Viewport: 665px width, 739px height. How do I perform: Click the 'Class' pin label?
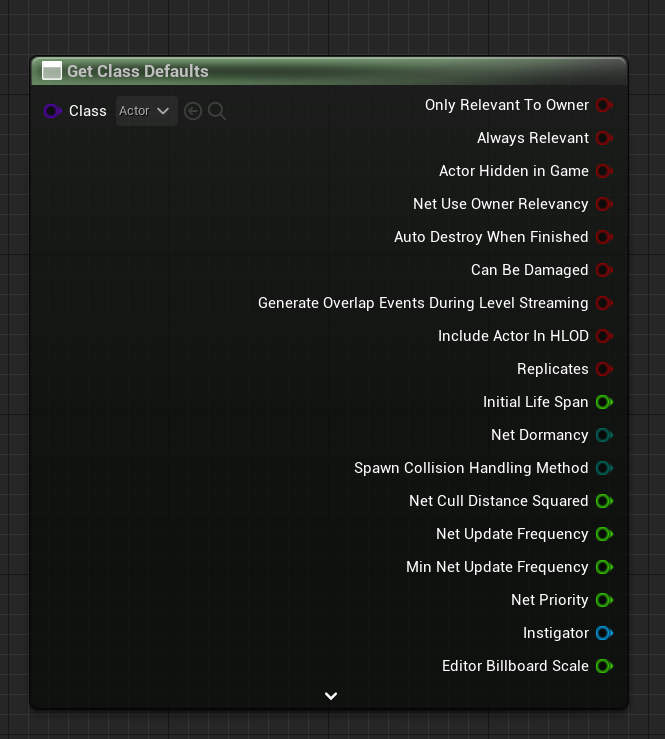pyautogui.click(x=88, y=111)
